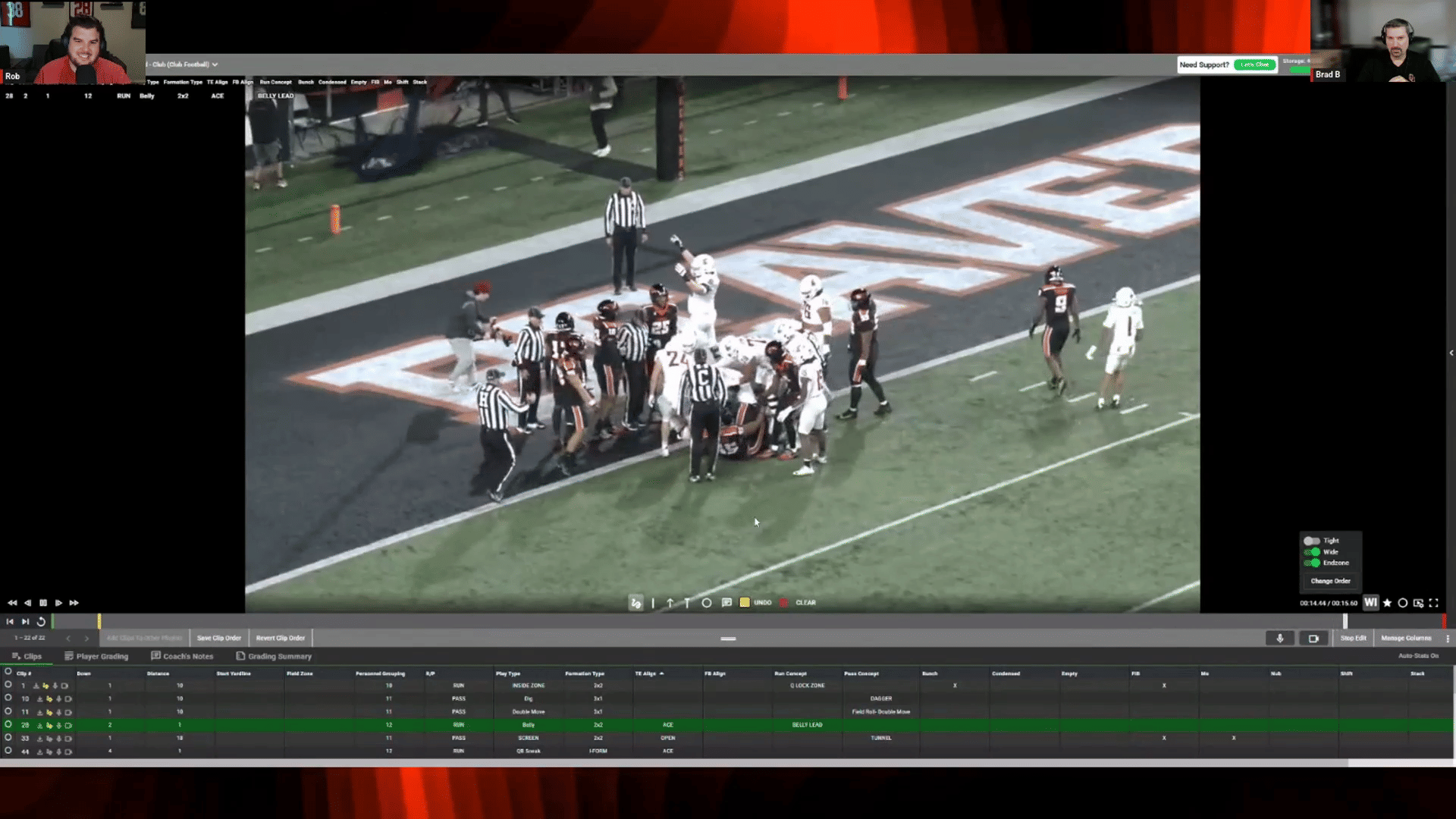Click the comment annotation icon
This screenshot has width=1456, height=819.
tap(726, 603)
